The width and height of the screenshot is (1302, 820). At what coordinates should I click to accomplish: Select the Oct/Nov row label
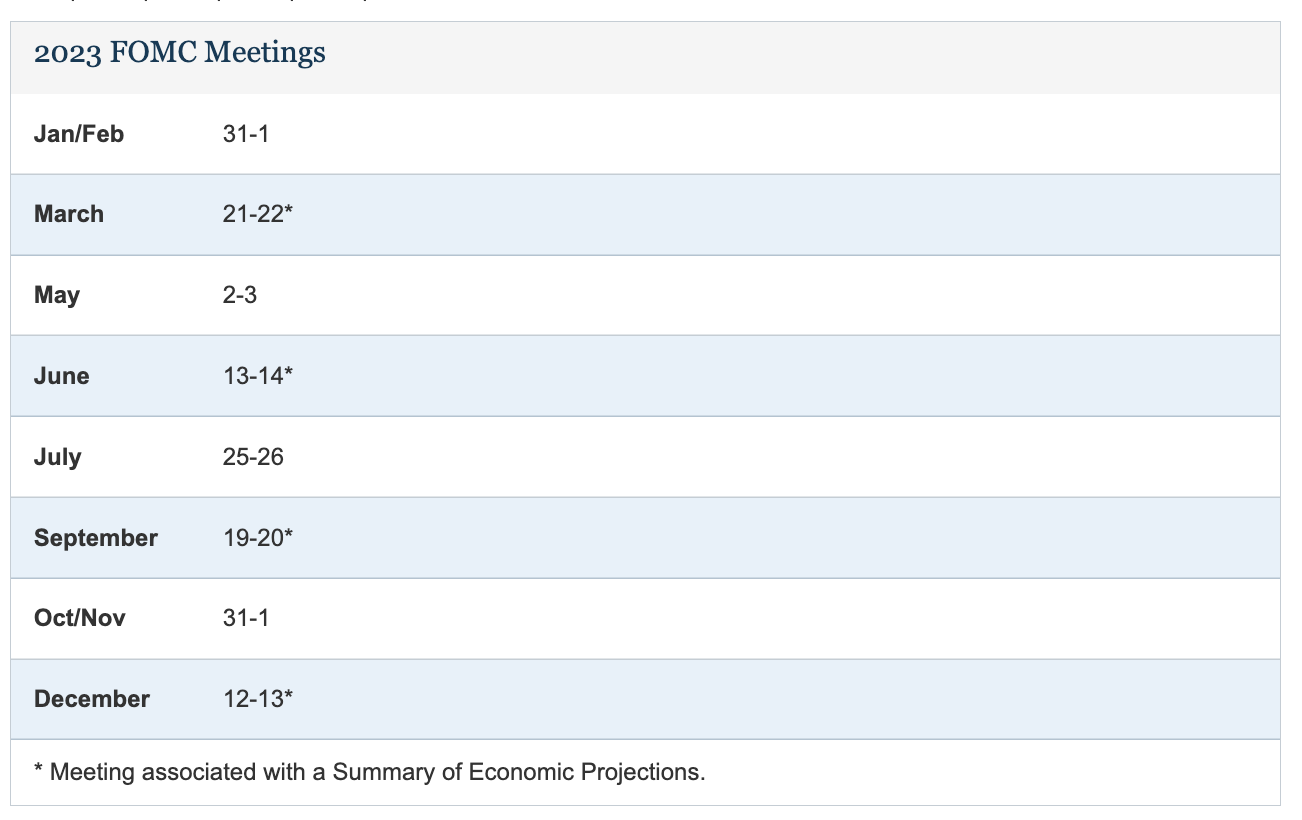point(80,618)
